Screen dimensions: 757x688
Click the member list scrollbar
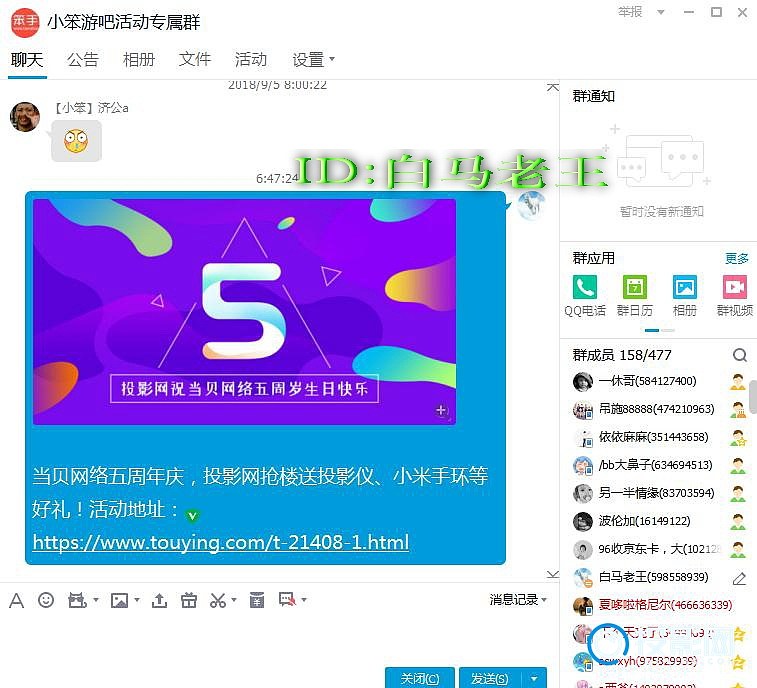(752, 396)
